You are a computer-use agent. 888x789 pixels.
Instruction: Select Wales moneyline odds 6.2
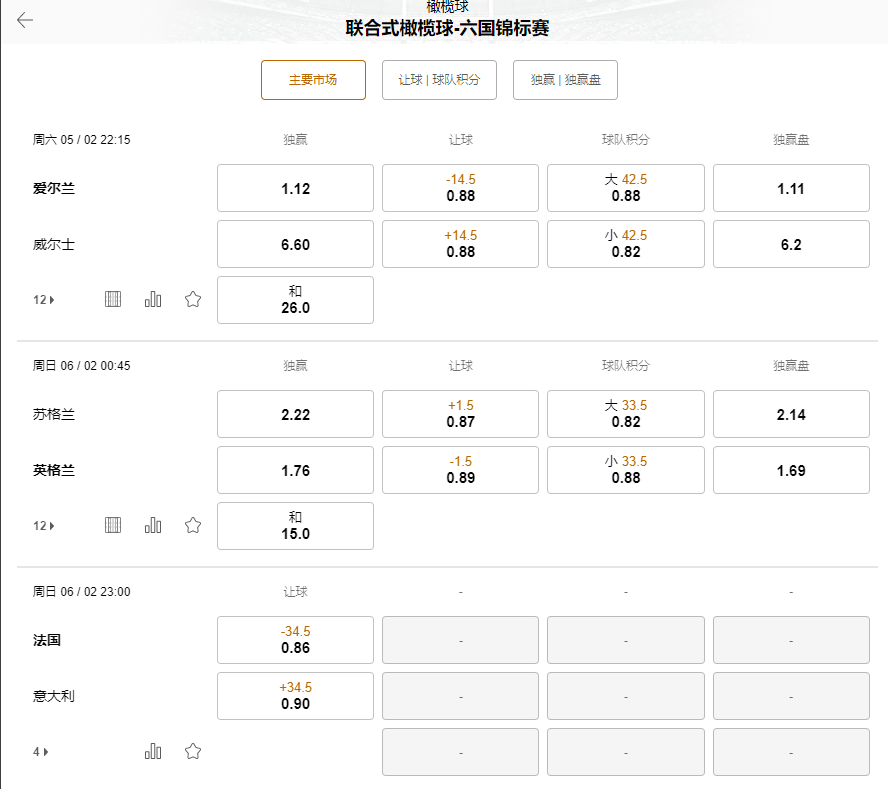791,244
